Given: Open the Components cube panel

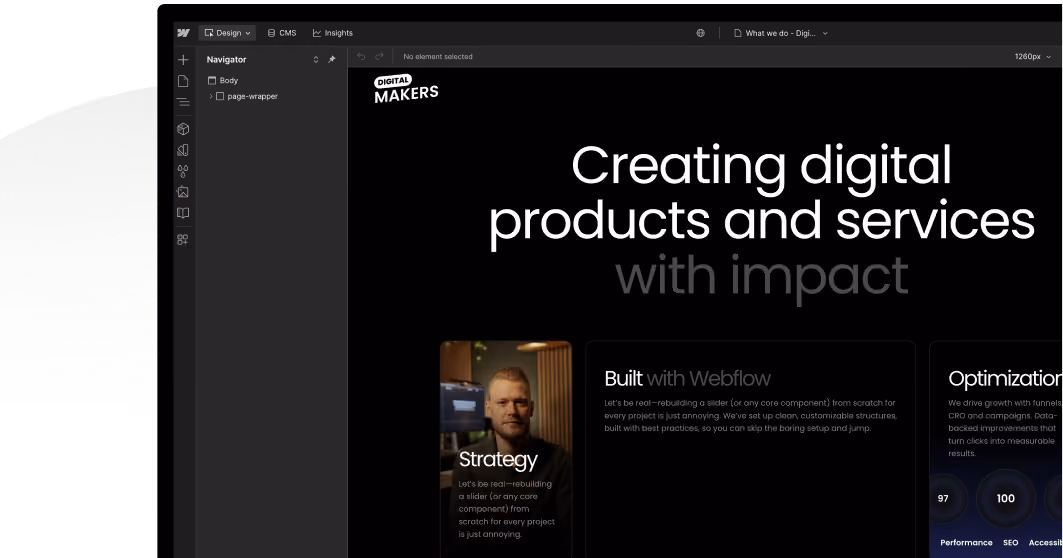Looking at the screenshot, I should (183, 129).
